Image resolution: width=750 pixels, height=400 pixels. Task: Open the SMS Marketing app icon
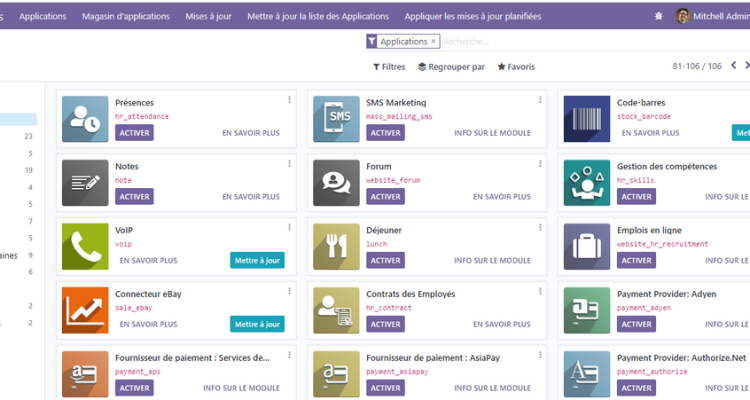coord(336,119)
